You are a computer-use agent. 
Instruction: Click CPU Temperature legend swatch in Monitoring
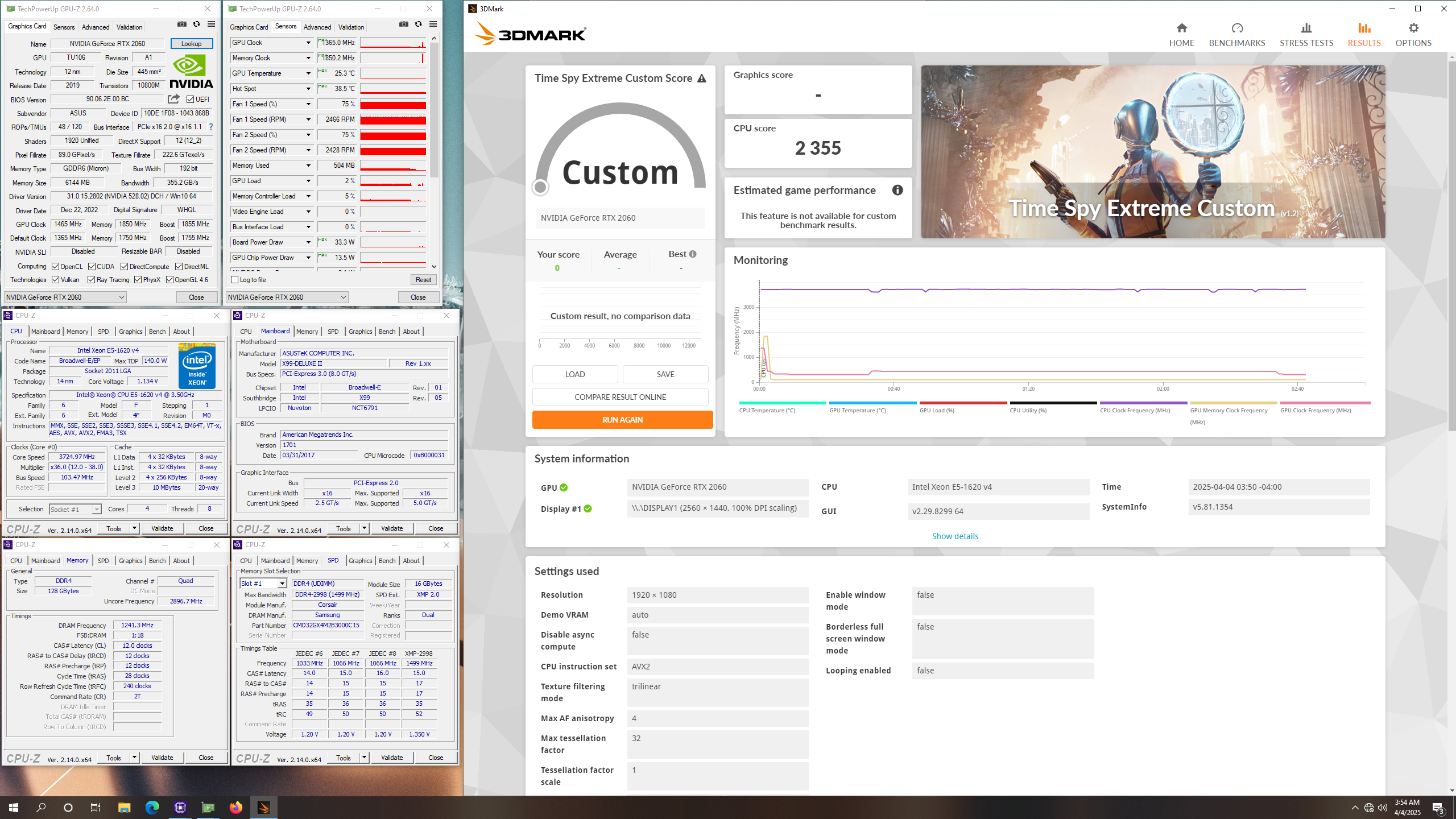pyautogui.click(x=783, y=403)
